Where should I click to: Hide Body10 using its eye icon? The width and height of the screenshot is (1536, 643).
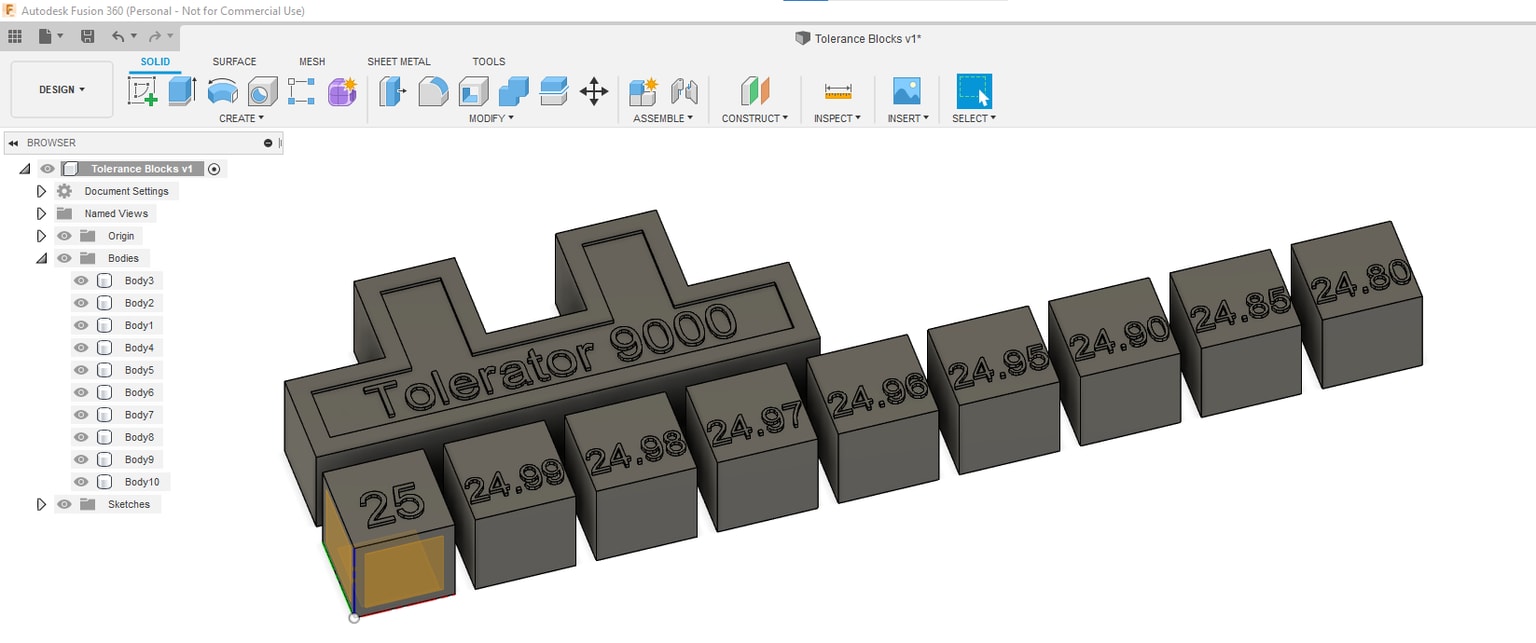[x=82, y=482]
